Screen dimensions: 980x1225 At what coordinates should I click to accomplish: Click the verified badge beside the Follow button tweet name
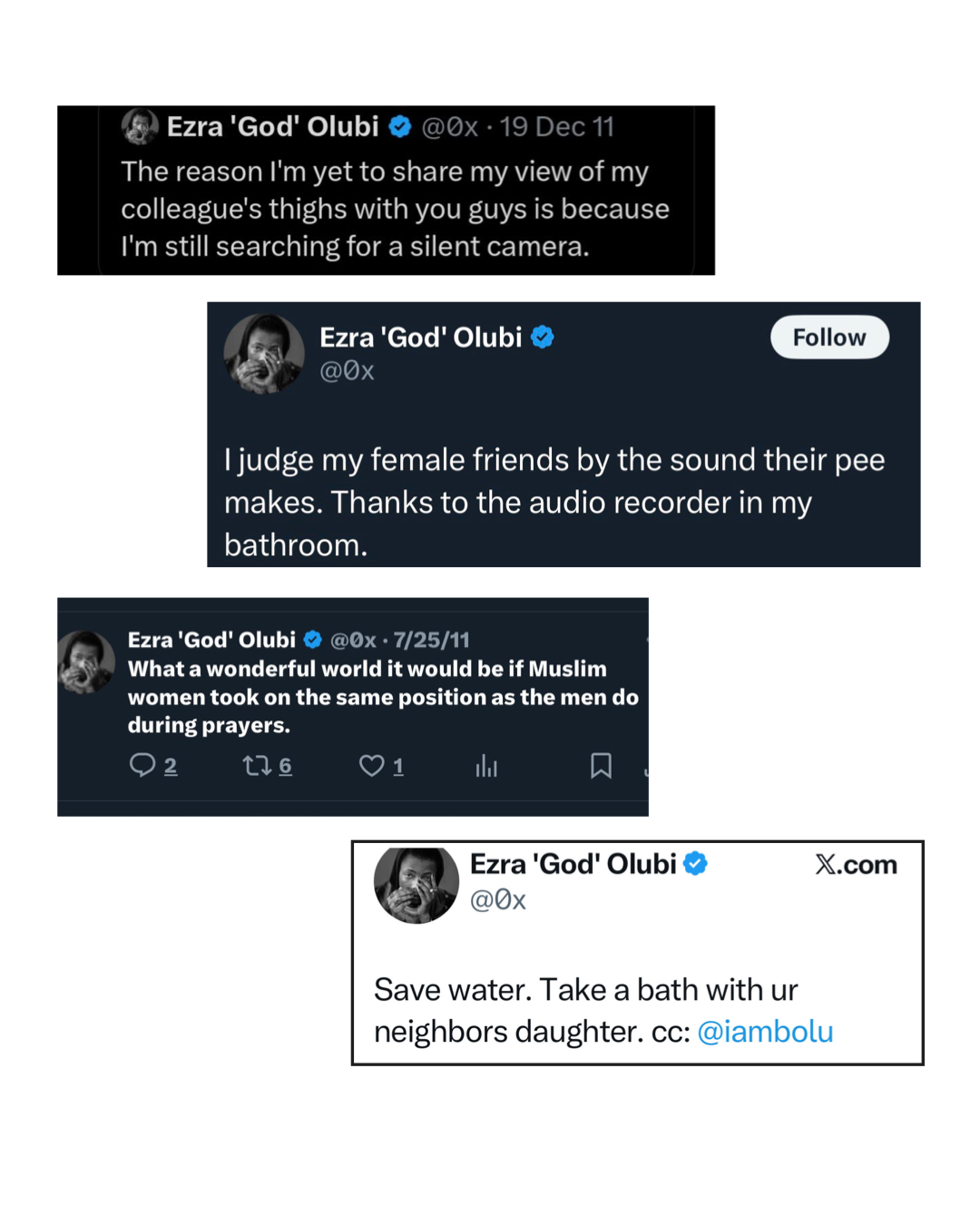[x=543, y=338]
